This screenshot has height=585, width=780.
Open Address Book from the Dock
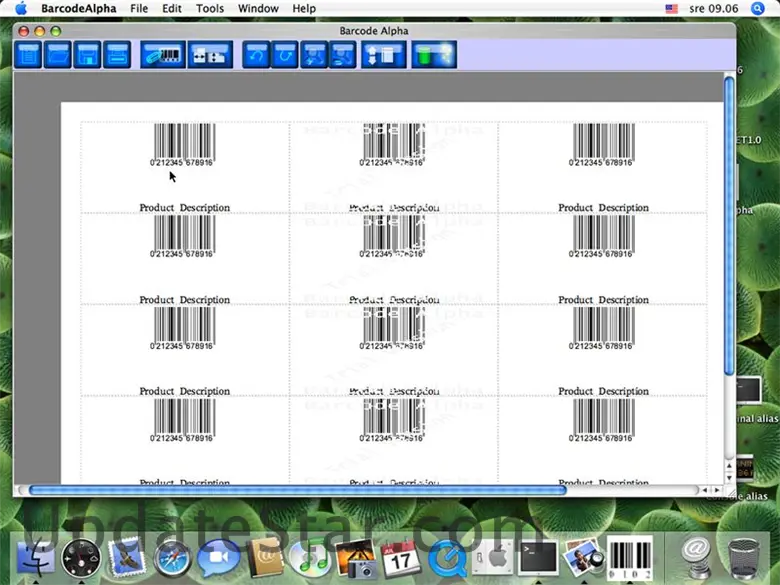[265, 558]
